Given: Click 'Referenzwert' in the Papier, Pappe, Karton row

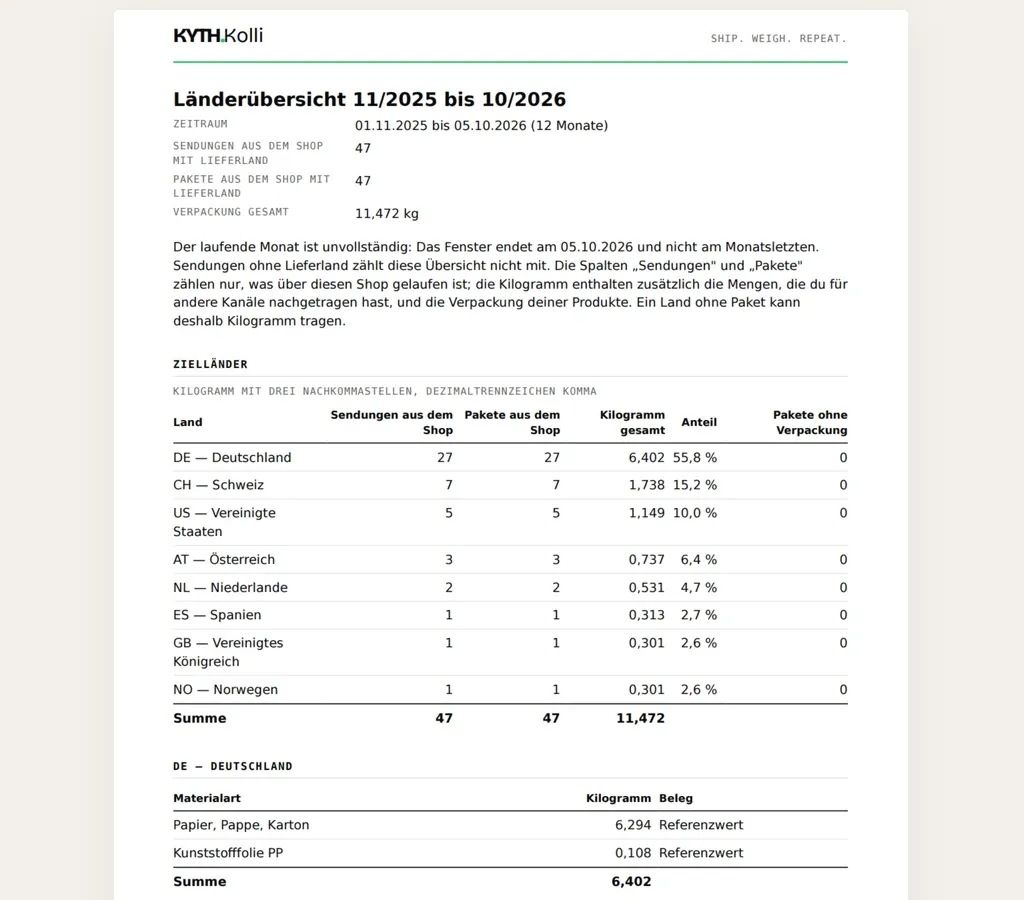Looking at the screenshot, I should 701,825.
